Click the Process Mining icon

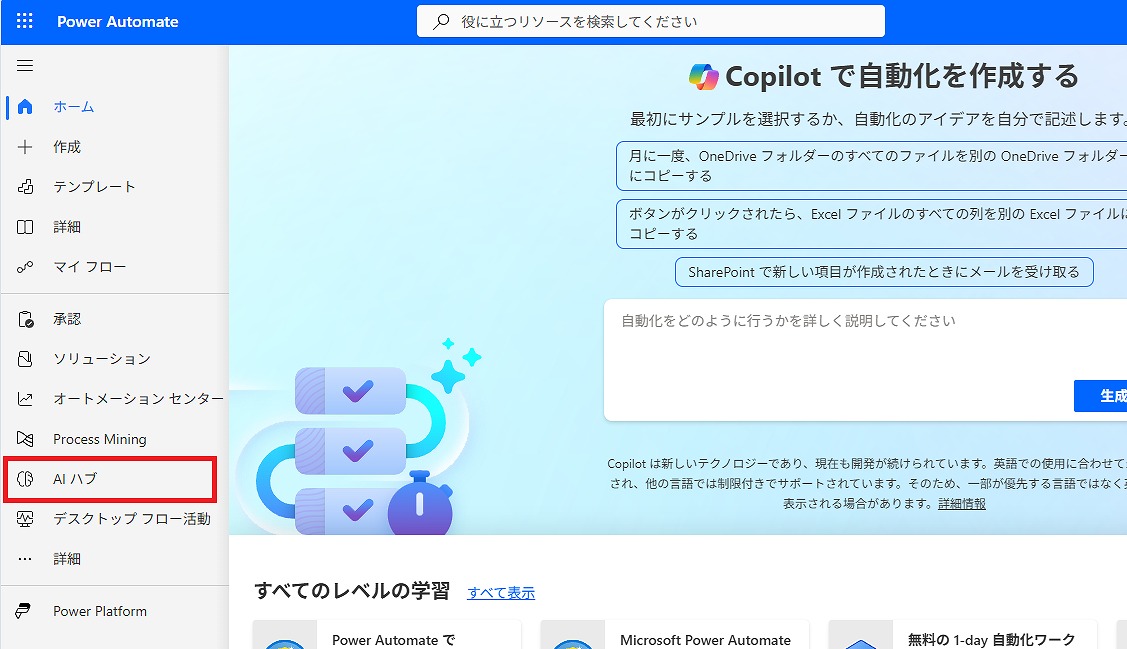point(26,439)
